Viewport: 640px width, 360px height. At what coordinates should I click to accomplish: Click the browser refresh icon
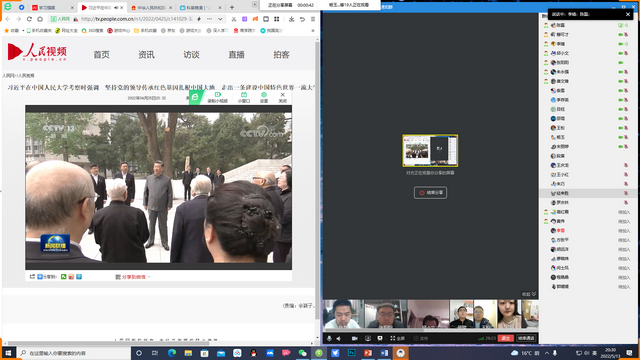(x=29, y=19)
